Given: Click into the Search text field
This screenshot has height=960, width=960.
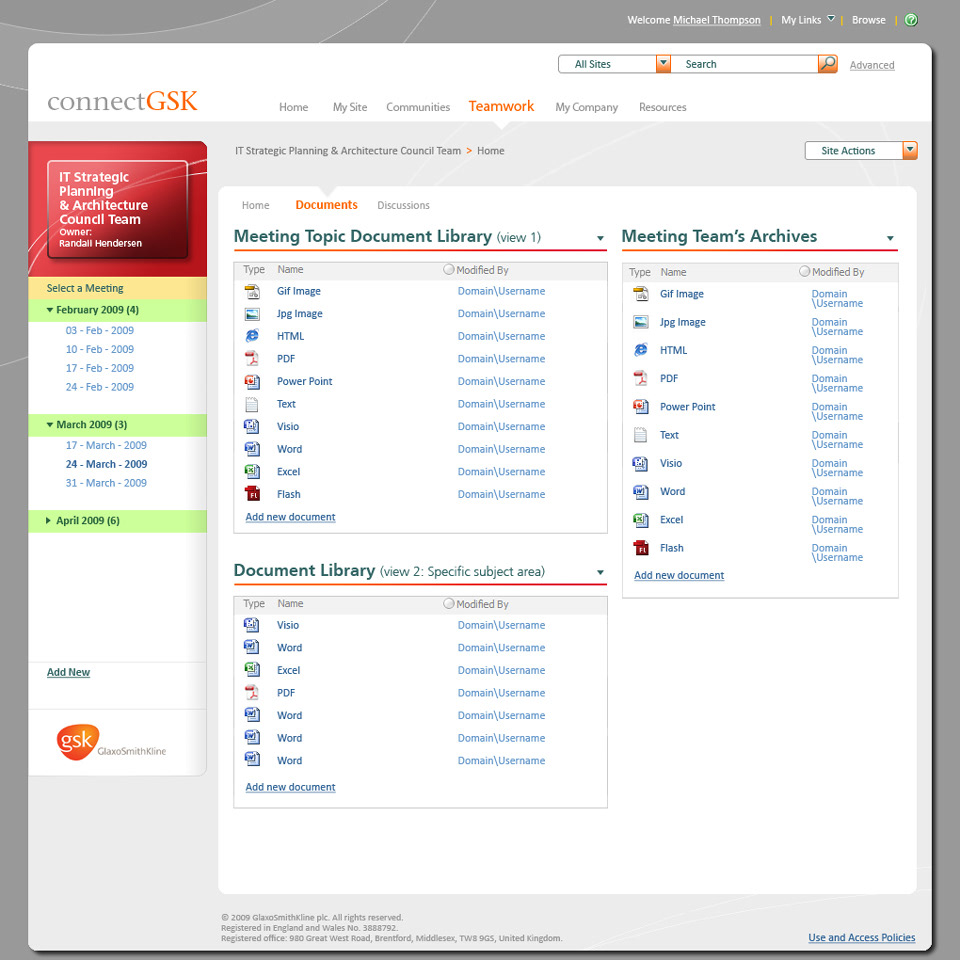Looking at the screenshot, I should coord(744,64).
